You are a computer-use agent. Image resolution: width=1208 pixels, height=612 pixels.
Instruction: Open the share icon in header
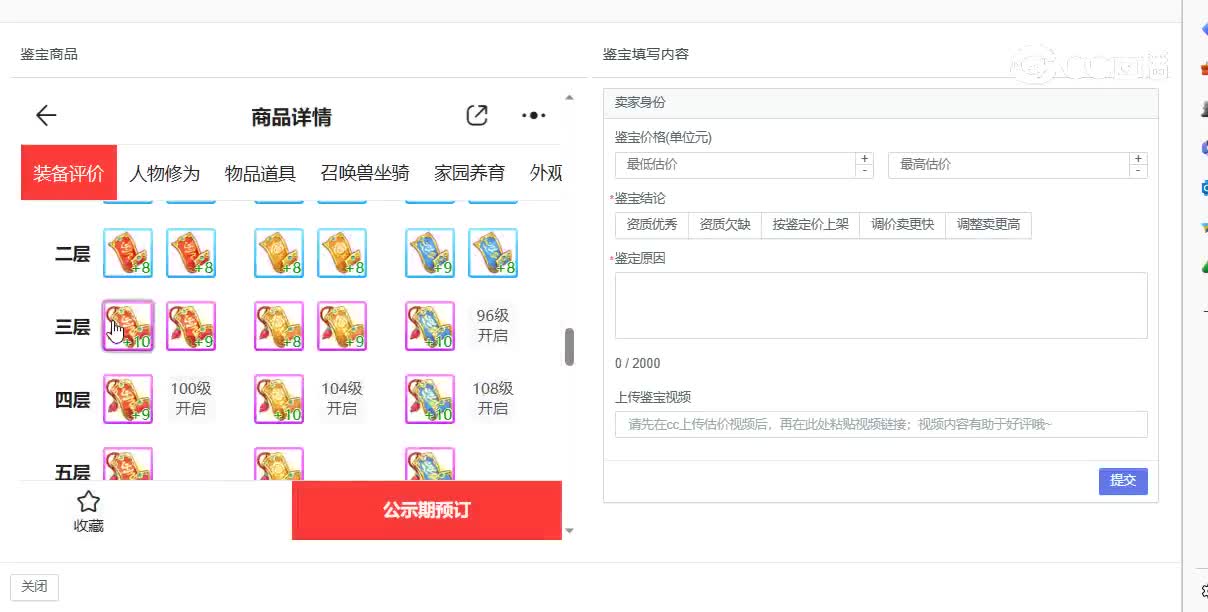click(x=477, y=116)
